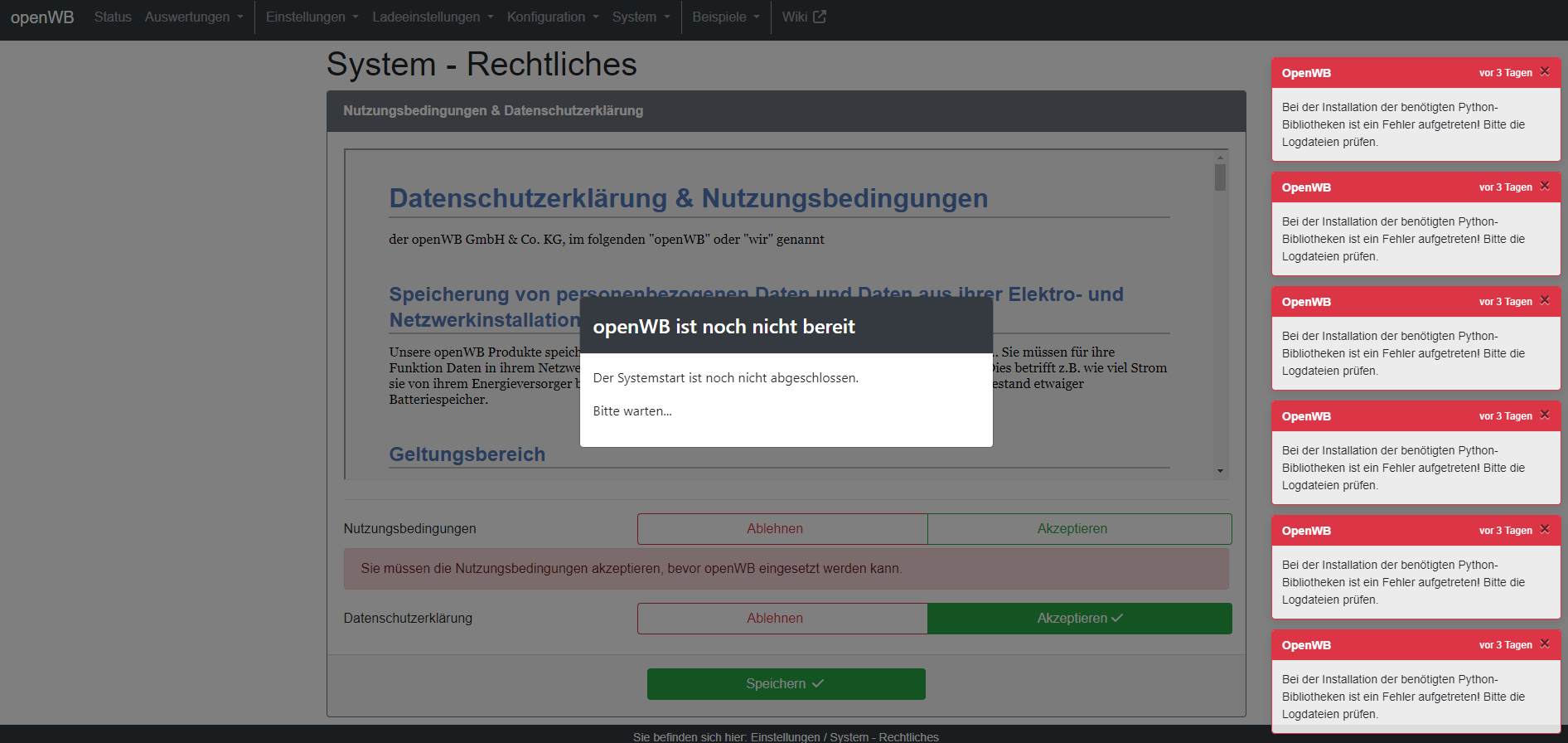
Task: Dismiss the first OpenWB error notification
Action: 1545,72
